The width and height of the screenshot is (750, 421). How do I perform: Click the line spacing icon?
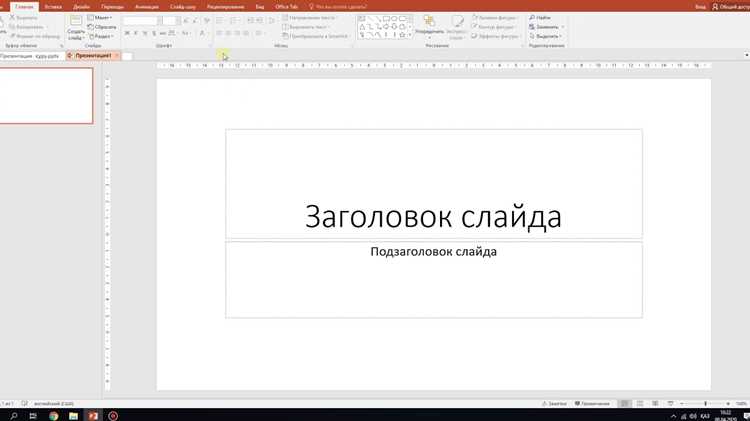[272, 21]
